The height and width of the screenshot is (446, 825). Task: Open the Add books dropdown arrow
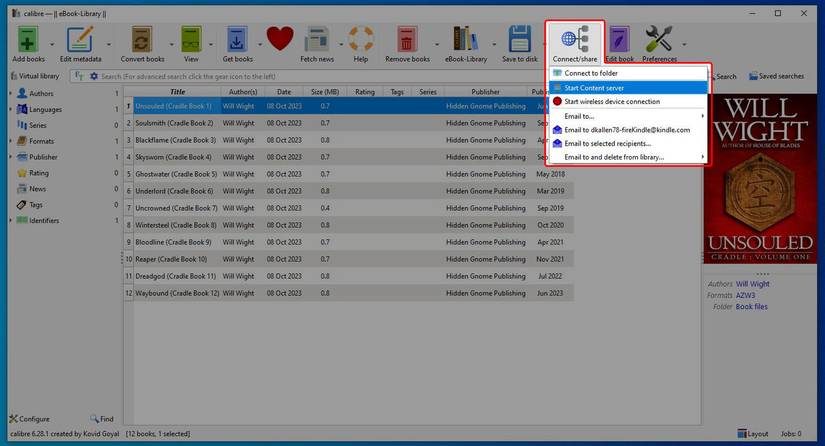click(x=52, y=44)
